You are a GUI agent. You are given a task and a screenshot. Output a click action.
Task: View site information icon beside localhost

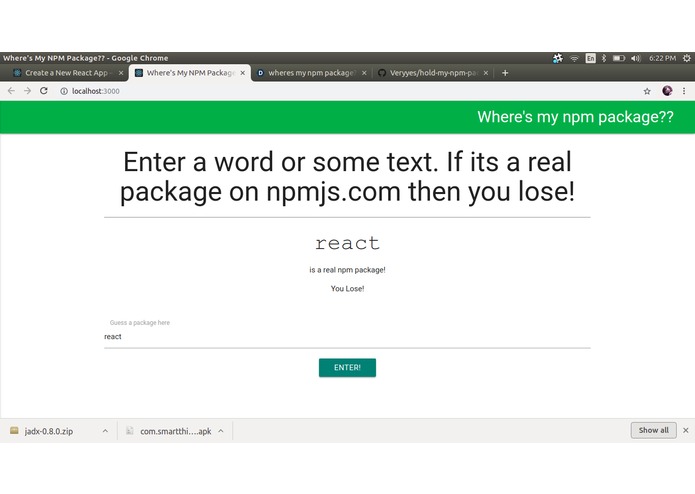point(64,91)
